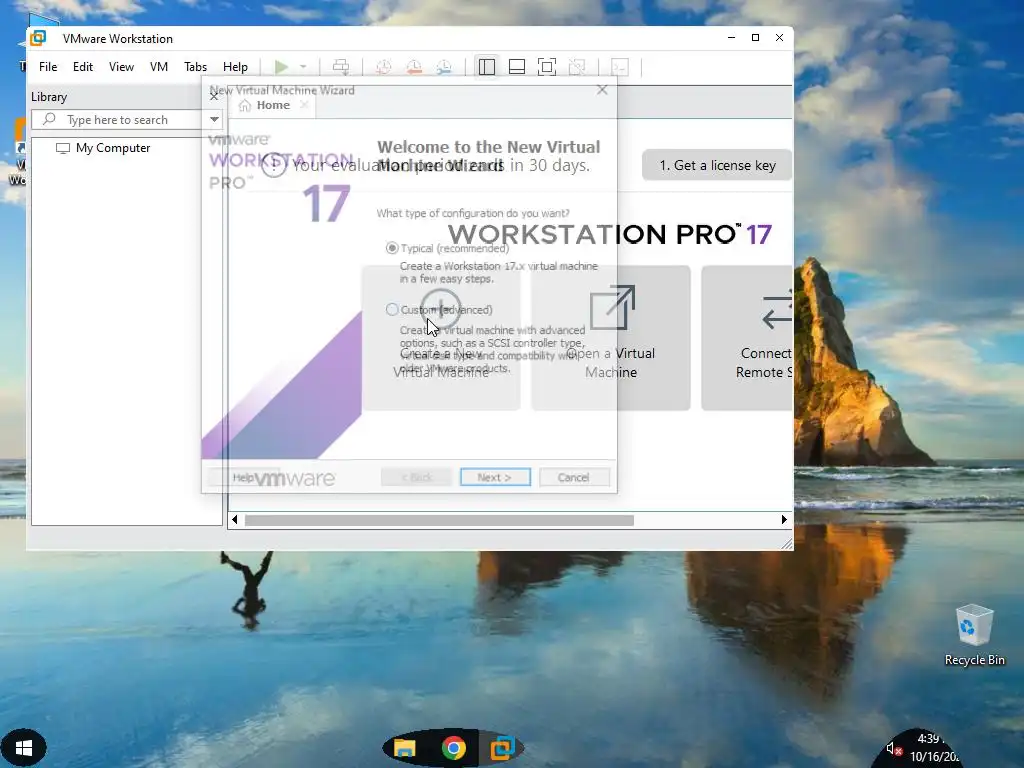Click the Open a Virtual Machine card icon
The image size is (1024, 768).
612,308
